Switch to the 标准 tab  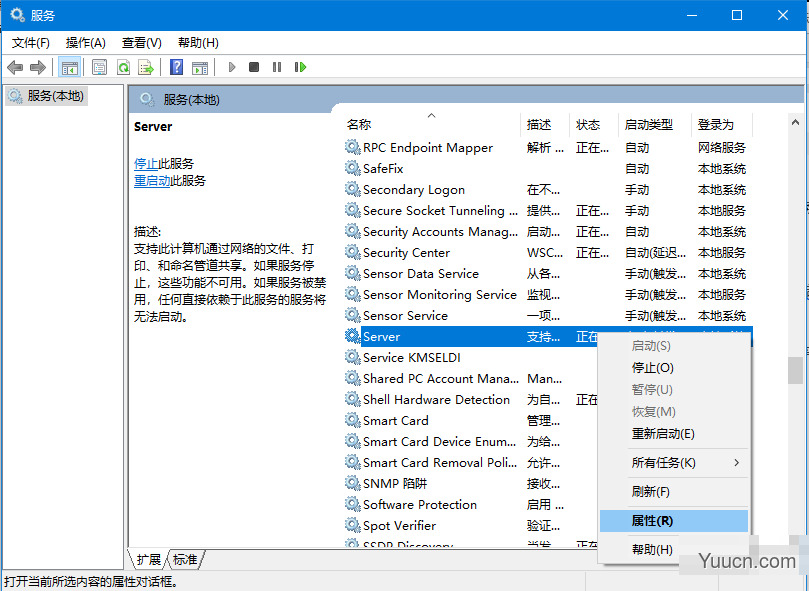coord(185,560)
